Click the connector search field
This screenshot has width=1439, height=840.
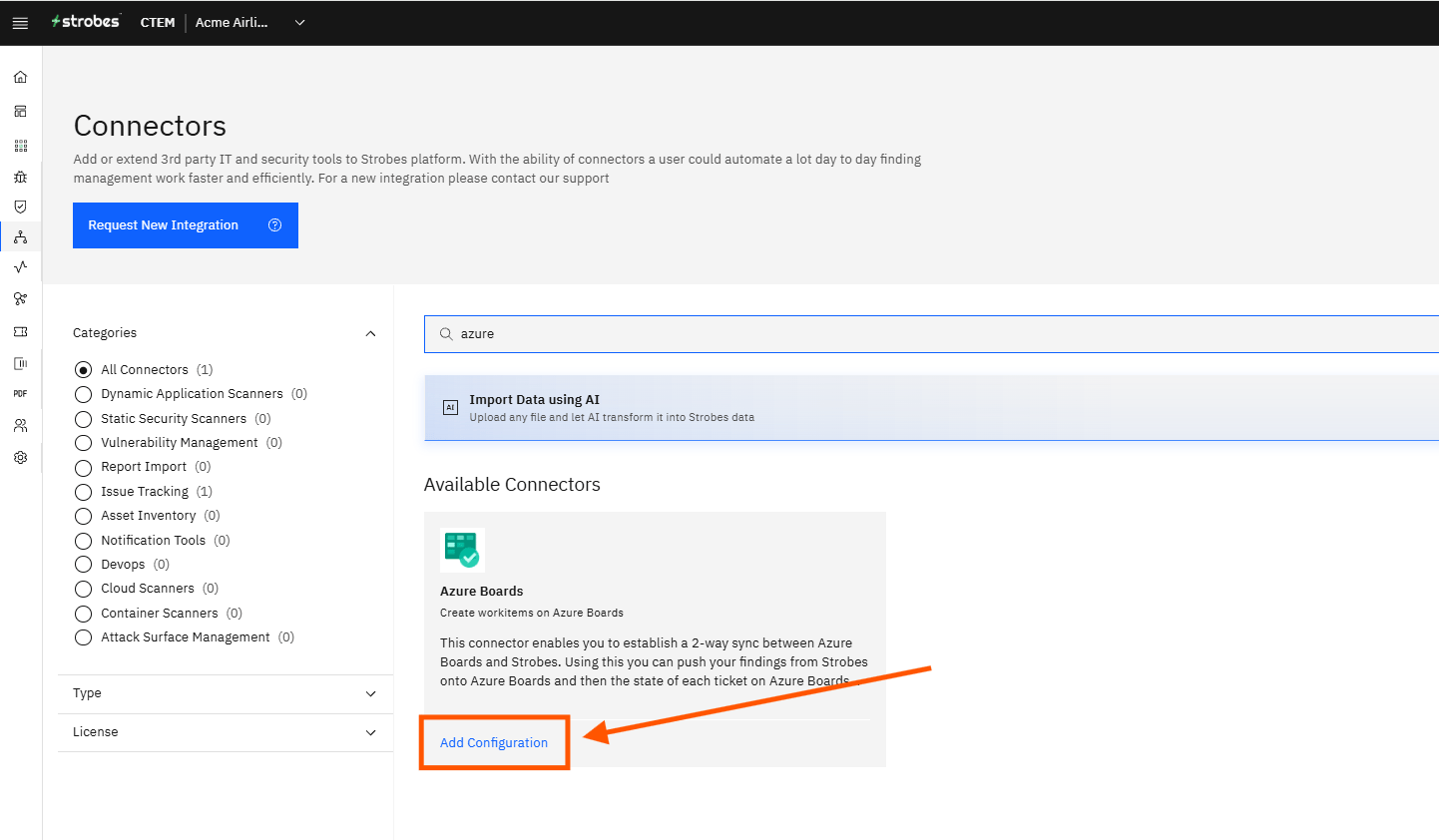click(931, 334)
